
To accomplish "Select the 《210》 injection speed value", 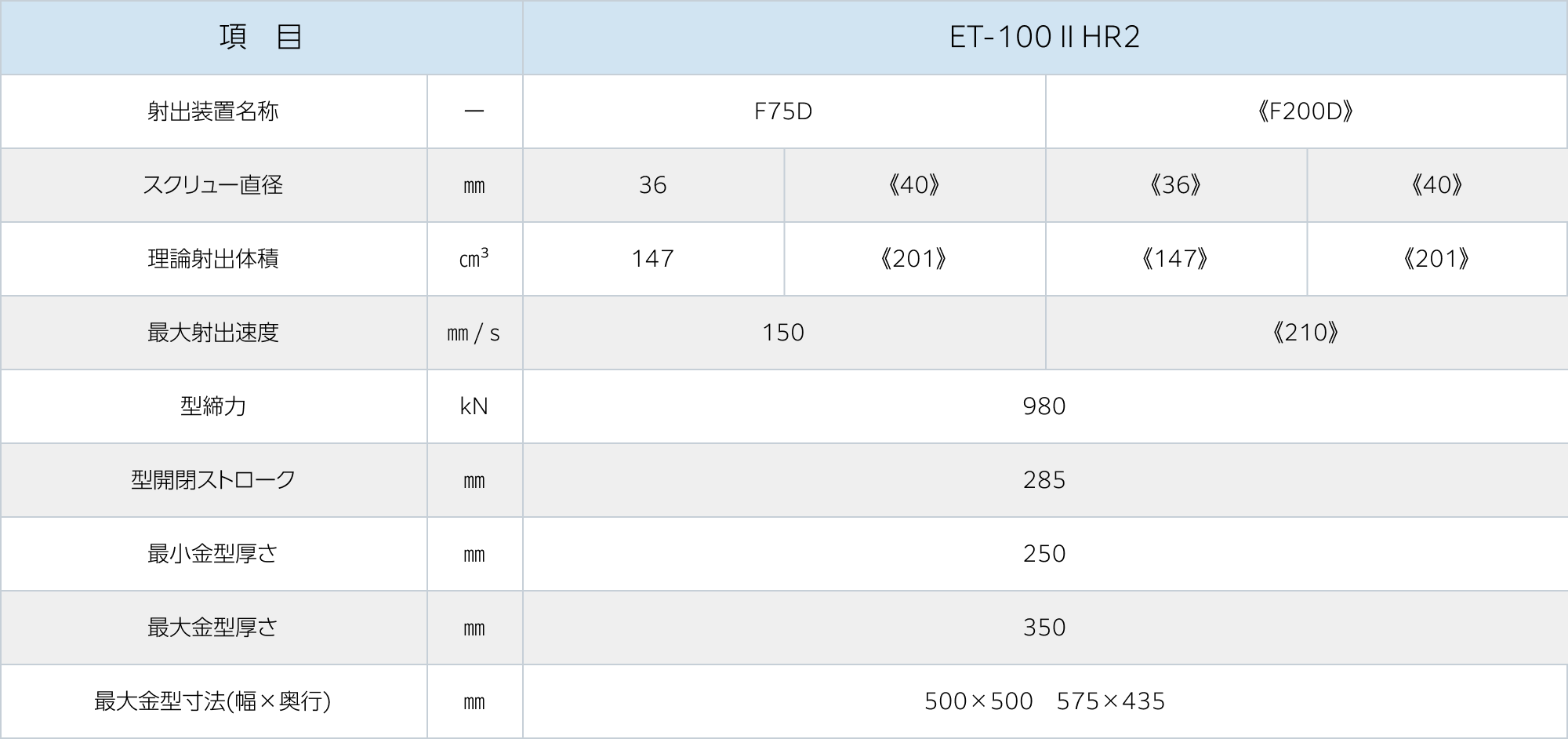I will click(x=1305, y=333).
